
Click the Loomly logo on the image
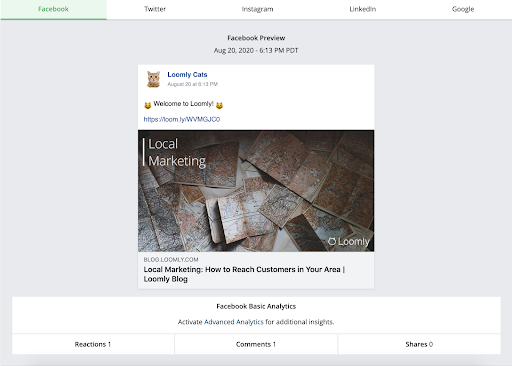[349, 241]
